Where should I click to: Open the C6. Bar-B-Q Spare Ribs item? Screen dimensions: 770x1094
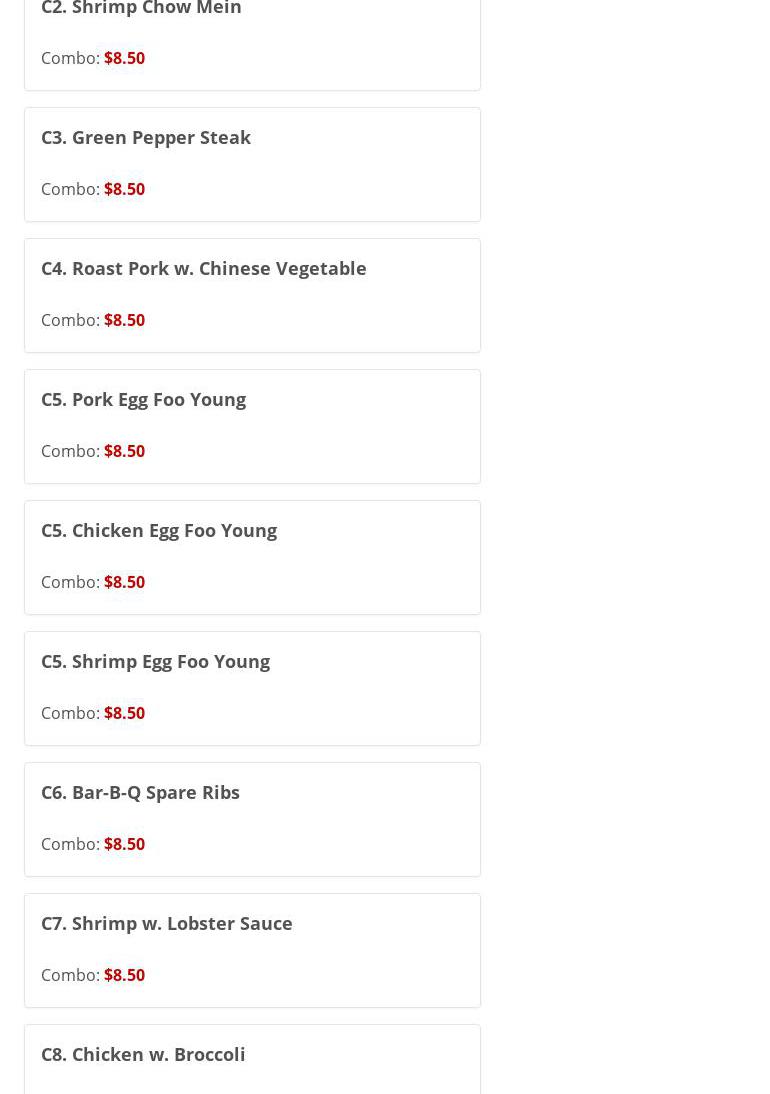pyautogui.click(x=140, y=792)
